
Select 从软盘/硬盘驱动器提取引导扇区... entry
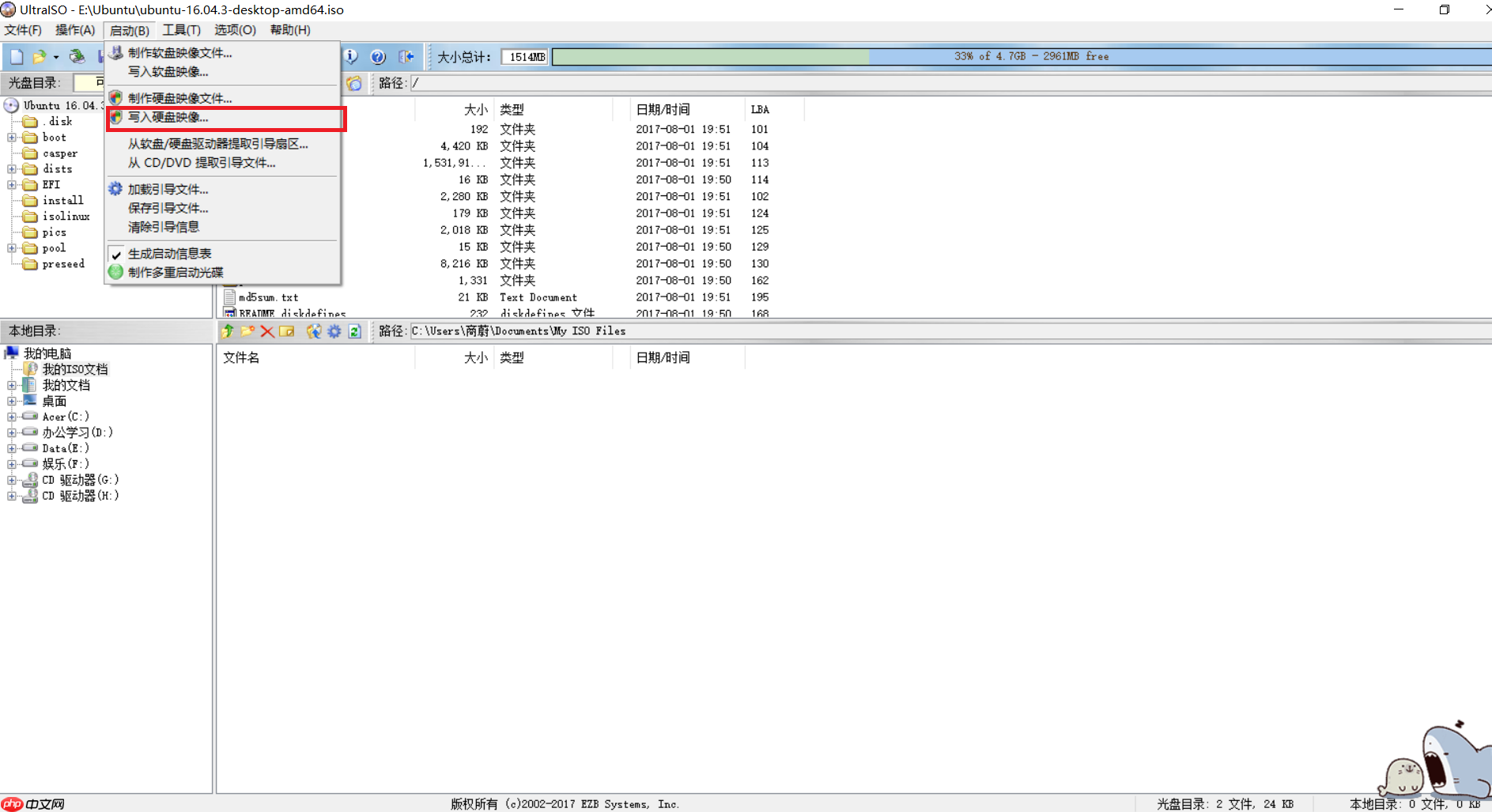coord(222,144)
